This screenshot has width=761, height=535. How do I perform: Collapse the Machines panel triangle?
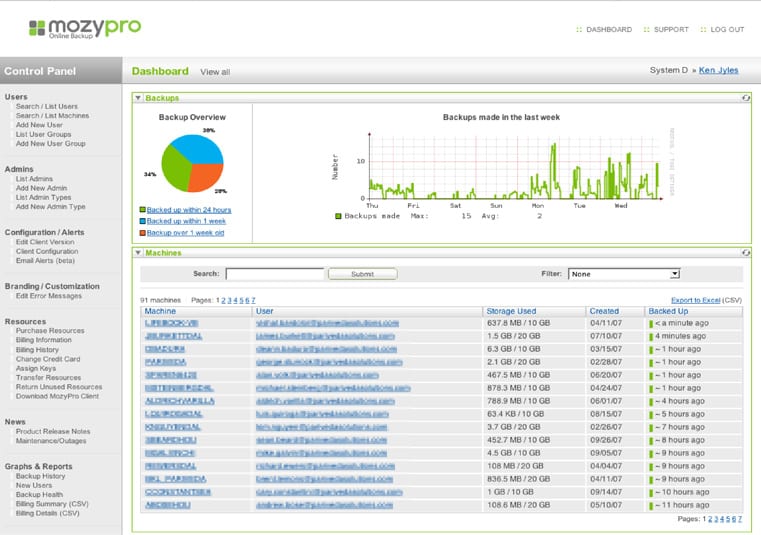(x=138, y=252)
